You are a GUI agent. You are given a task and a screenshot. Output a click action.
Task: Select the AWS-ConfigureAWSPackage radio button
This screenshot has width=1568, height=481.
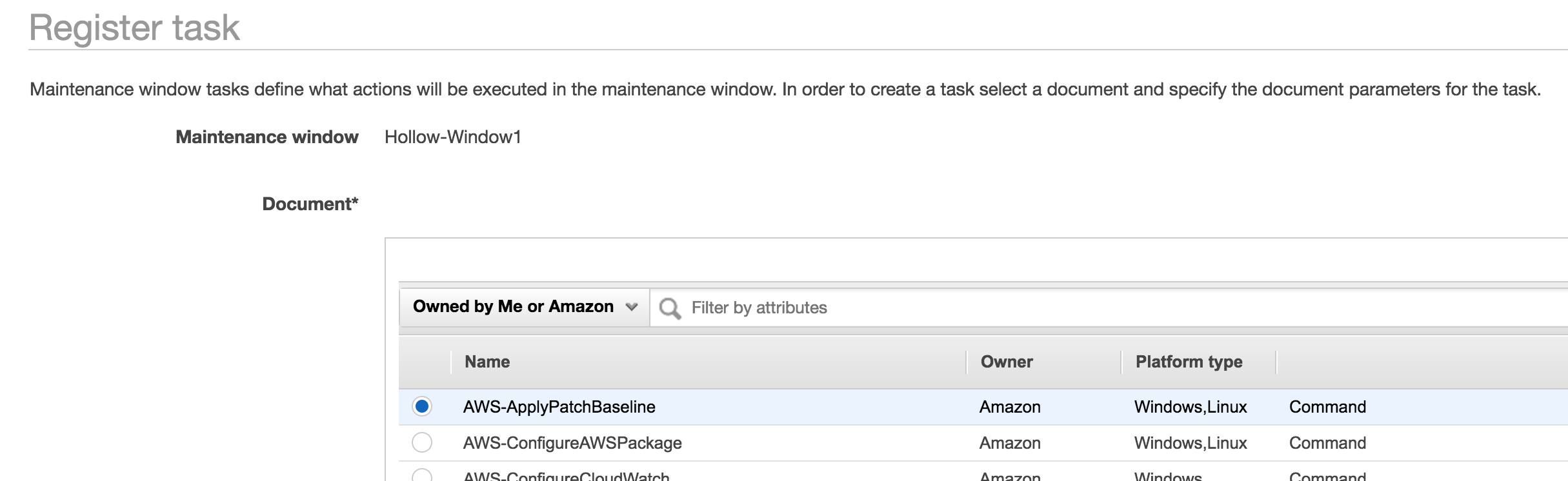pyautogui.click(x=422, y=442)
